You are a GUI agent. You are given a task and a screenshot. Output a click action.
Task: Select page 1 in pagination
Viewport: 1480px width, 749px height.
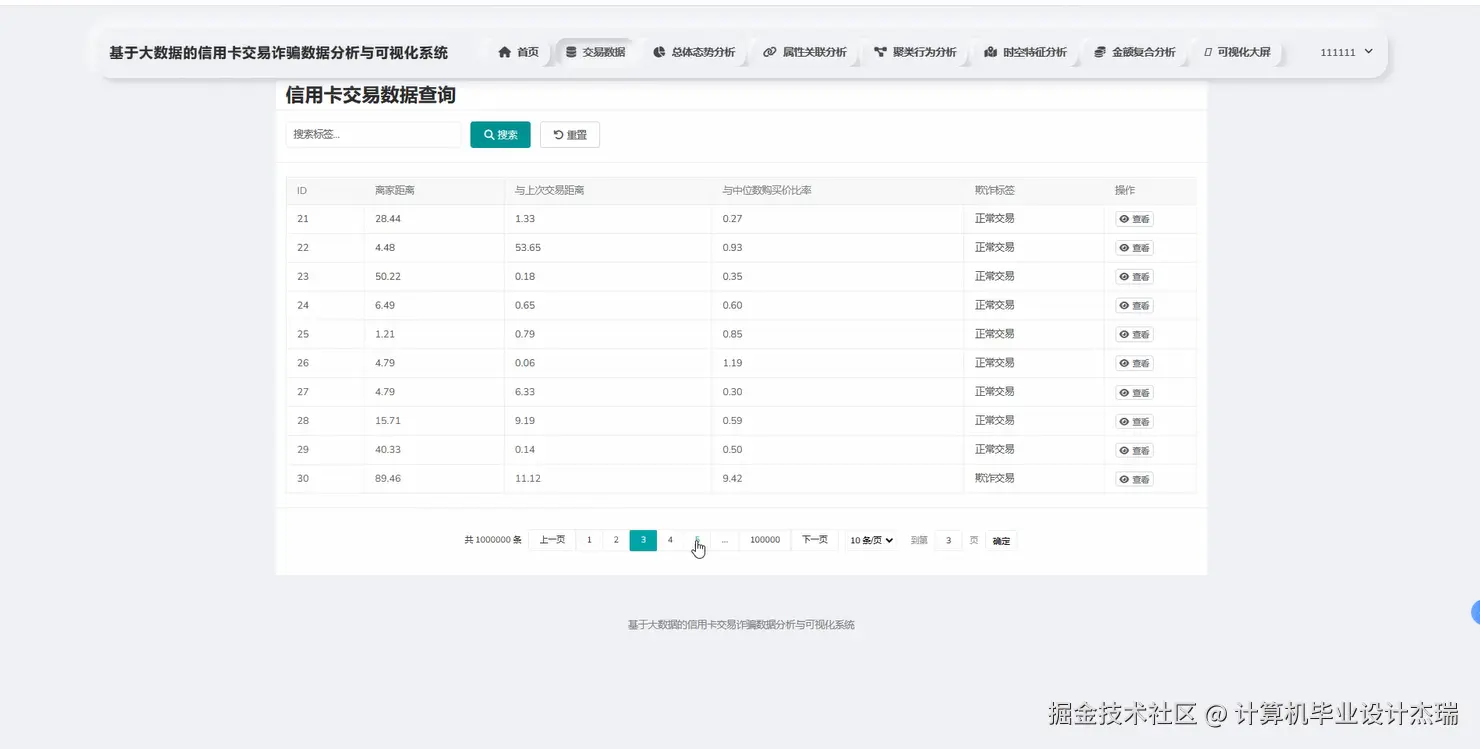589,540
